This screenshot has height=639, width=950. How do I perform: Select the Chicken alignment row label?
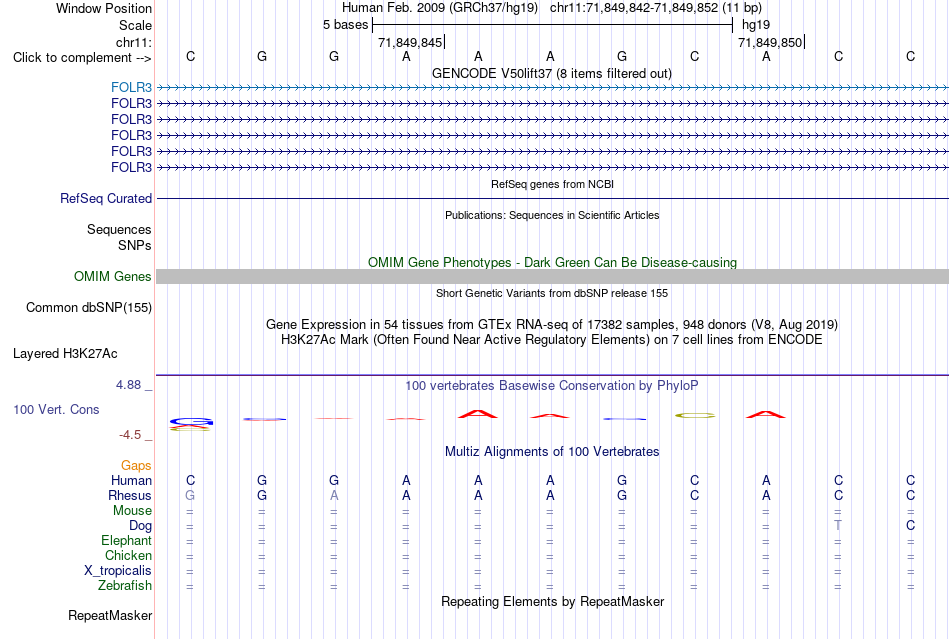tap(128, 555)
